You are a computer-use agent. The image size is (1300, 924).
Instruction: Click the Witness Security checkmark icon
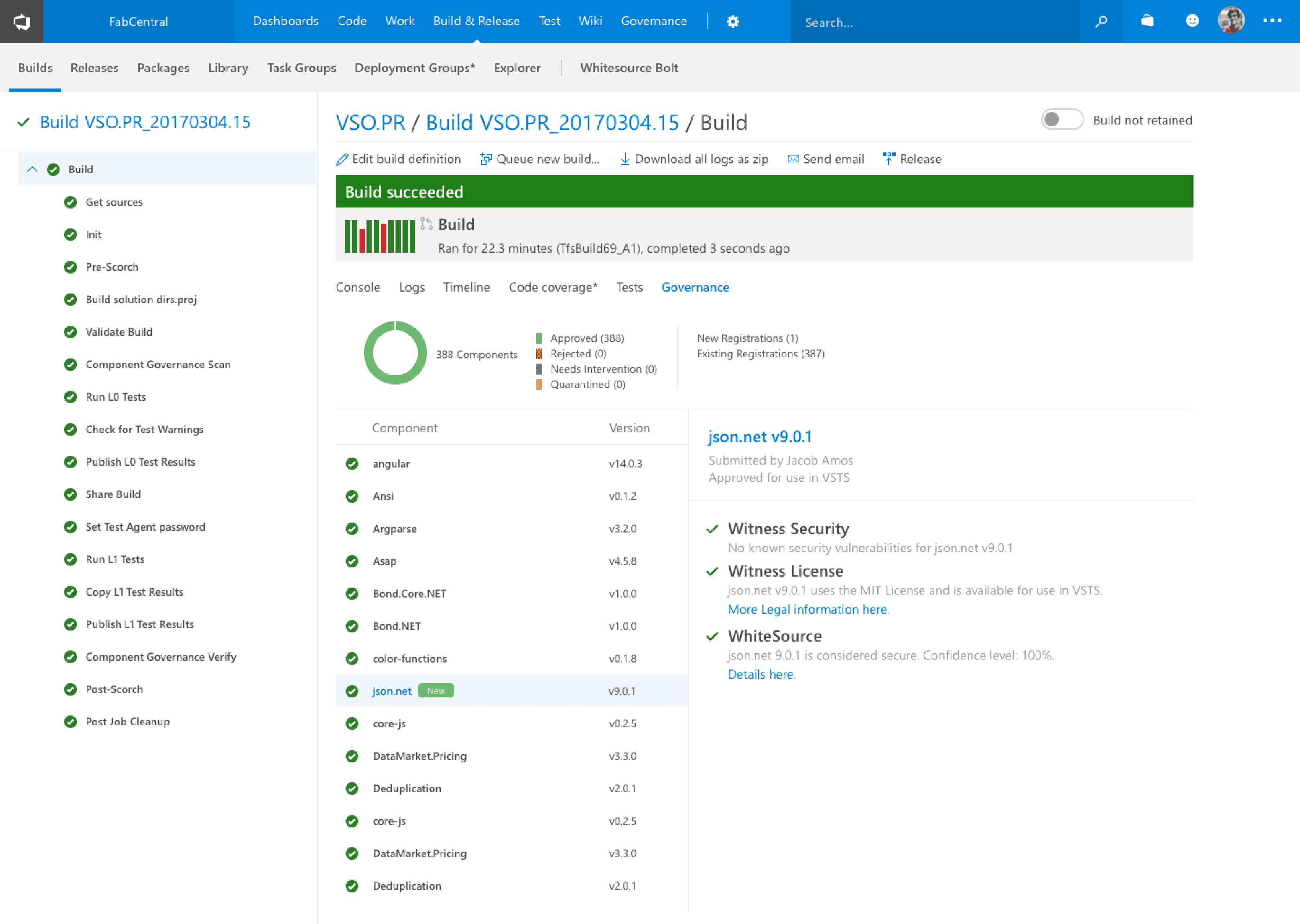[712, 529]
